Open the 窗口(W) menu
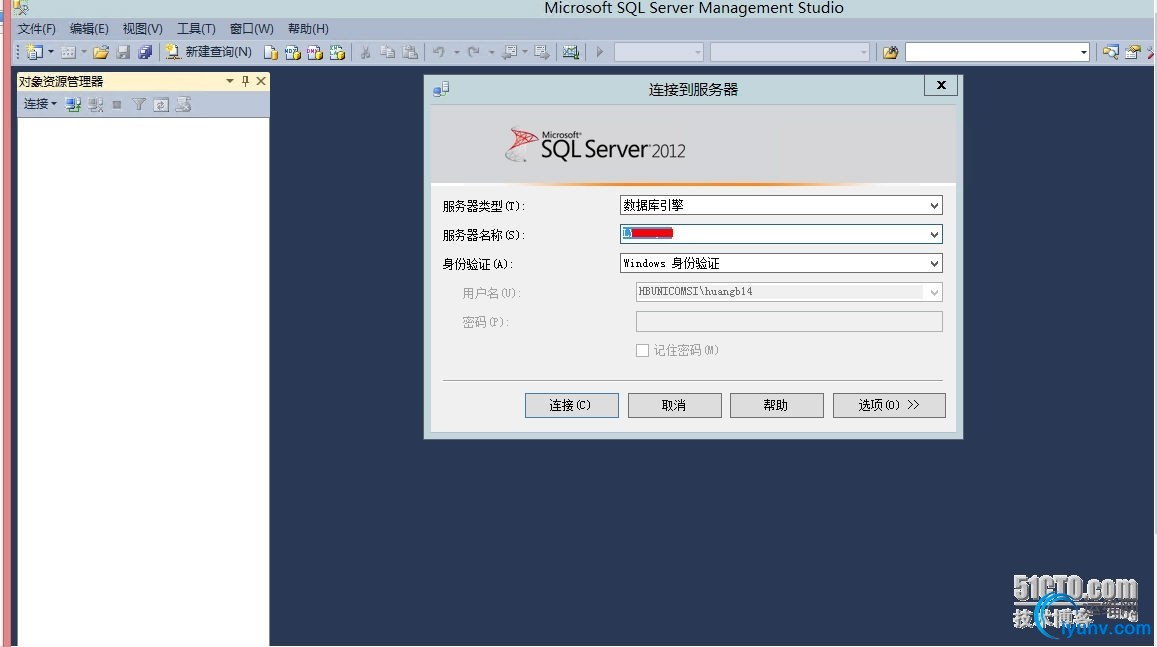Image resolution: width=1157 pixels, height=647 pixels. [252, 29]
